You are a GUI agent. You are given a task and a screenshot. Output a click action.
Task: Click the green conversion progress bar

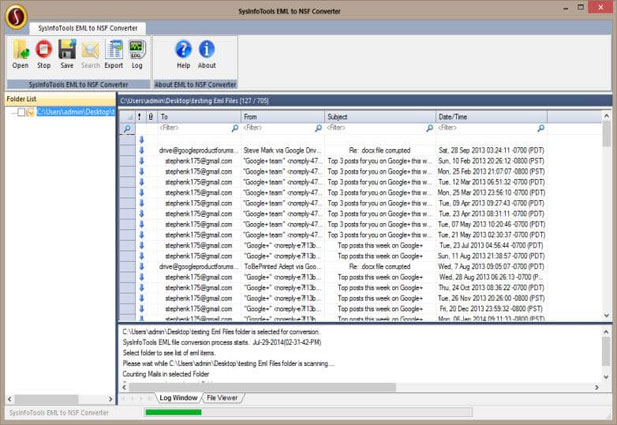click(x=174, y=412)
